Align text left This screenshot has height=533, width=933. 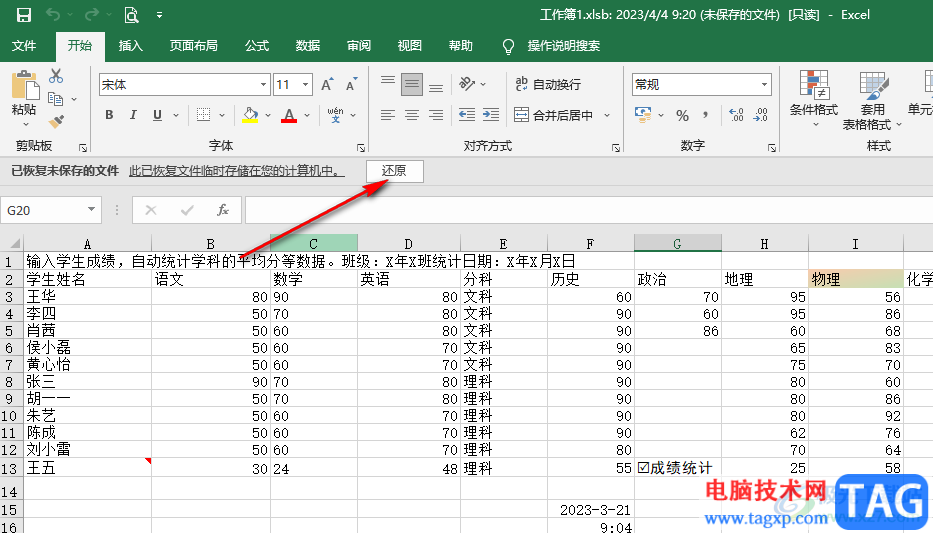(x=388, y=115)
